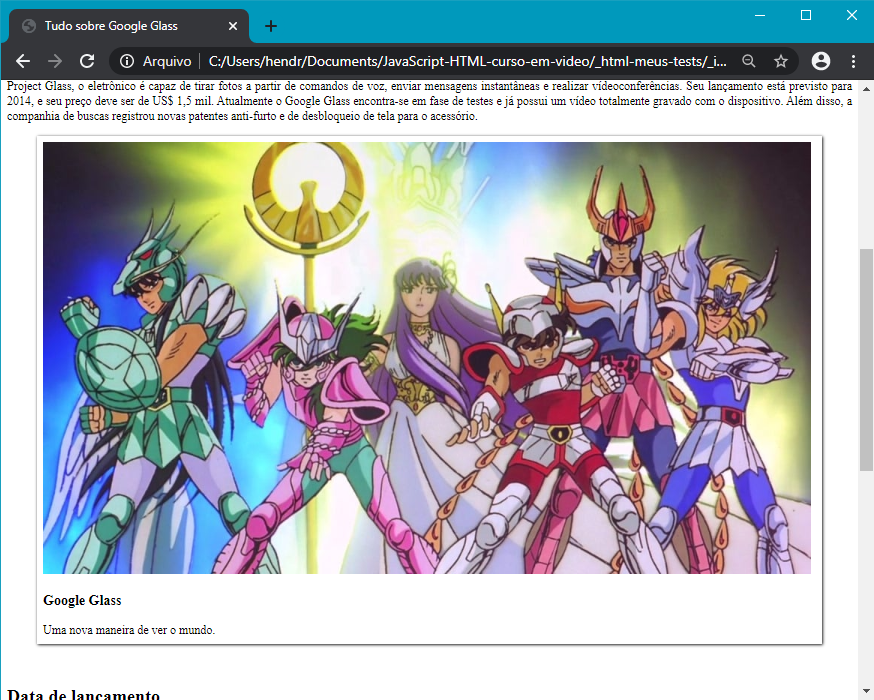Click the 'Uma nova maneira de ver o mundo.' caption

pyautogui.click(x=129, y=630)
